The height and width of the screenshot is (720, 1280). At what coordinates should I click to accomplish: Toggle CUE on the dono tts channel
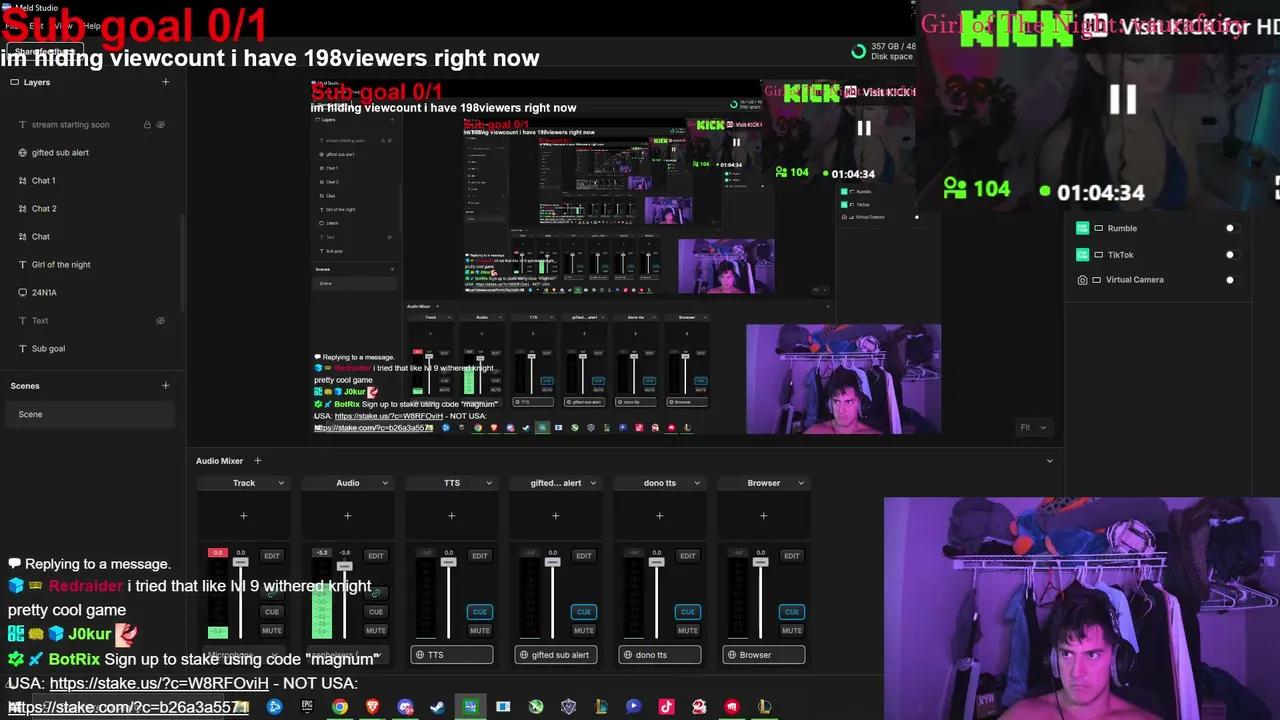(x=688, y=612)
